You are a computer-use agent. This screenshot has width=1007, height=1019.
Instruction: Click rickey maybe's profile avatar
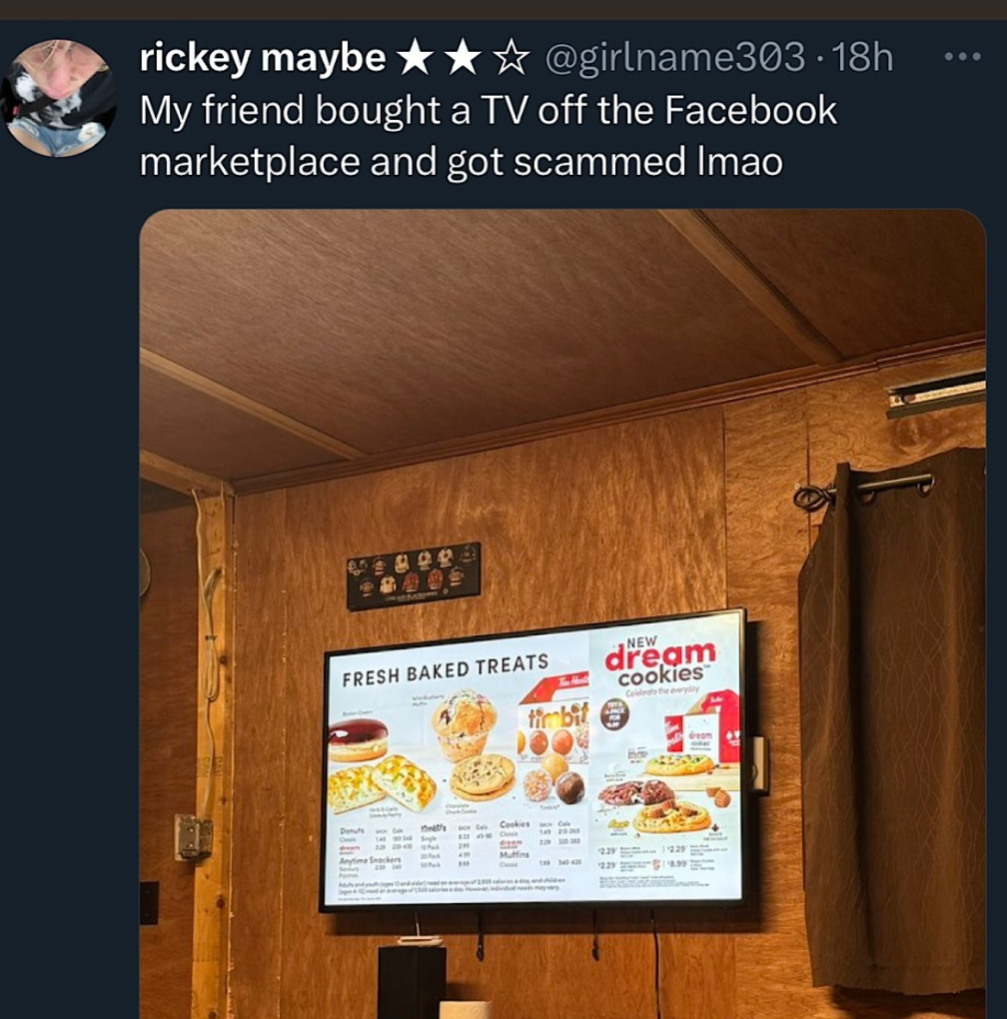coord(60,98)
